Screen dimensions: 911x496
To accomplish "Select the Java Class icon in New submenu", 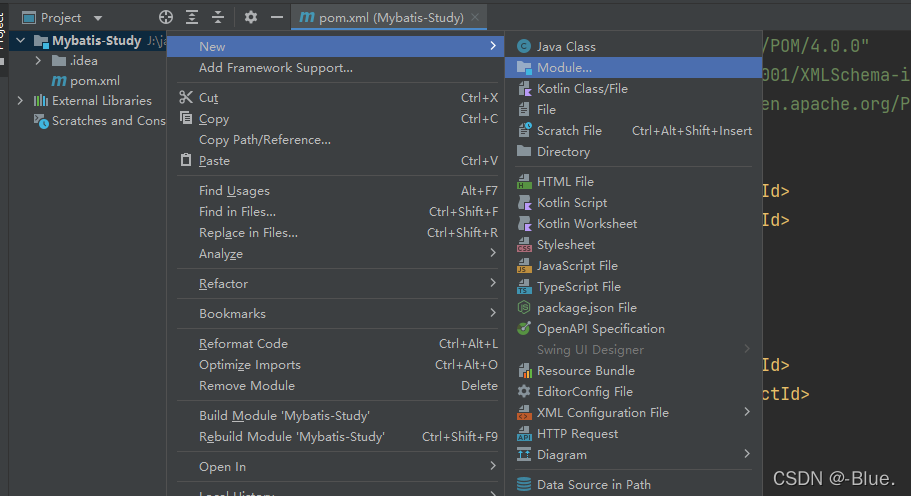I will (x=524, y=46).
